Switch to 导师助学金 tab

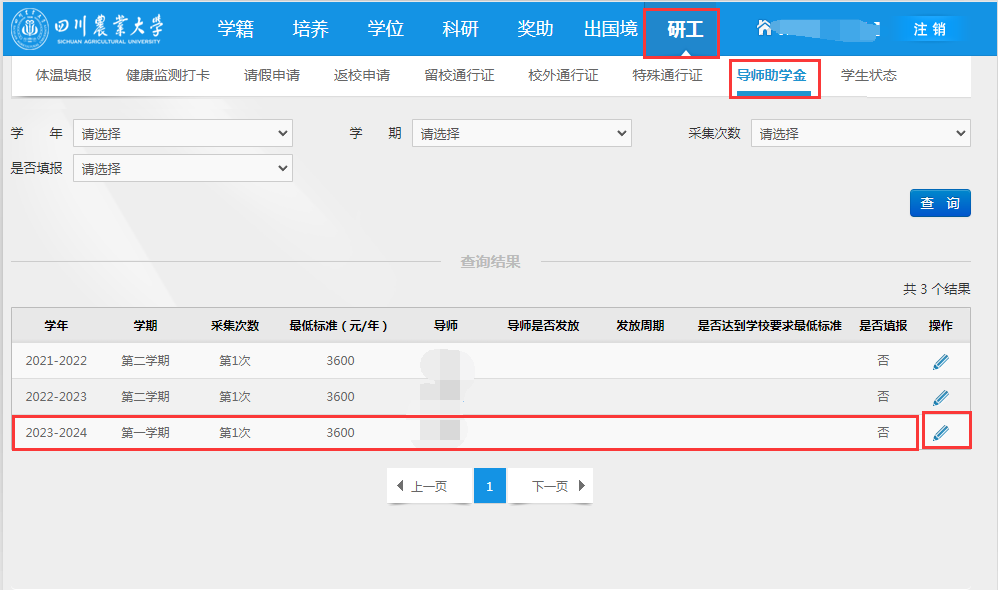pyautogui.click(x=772, y=75)
